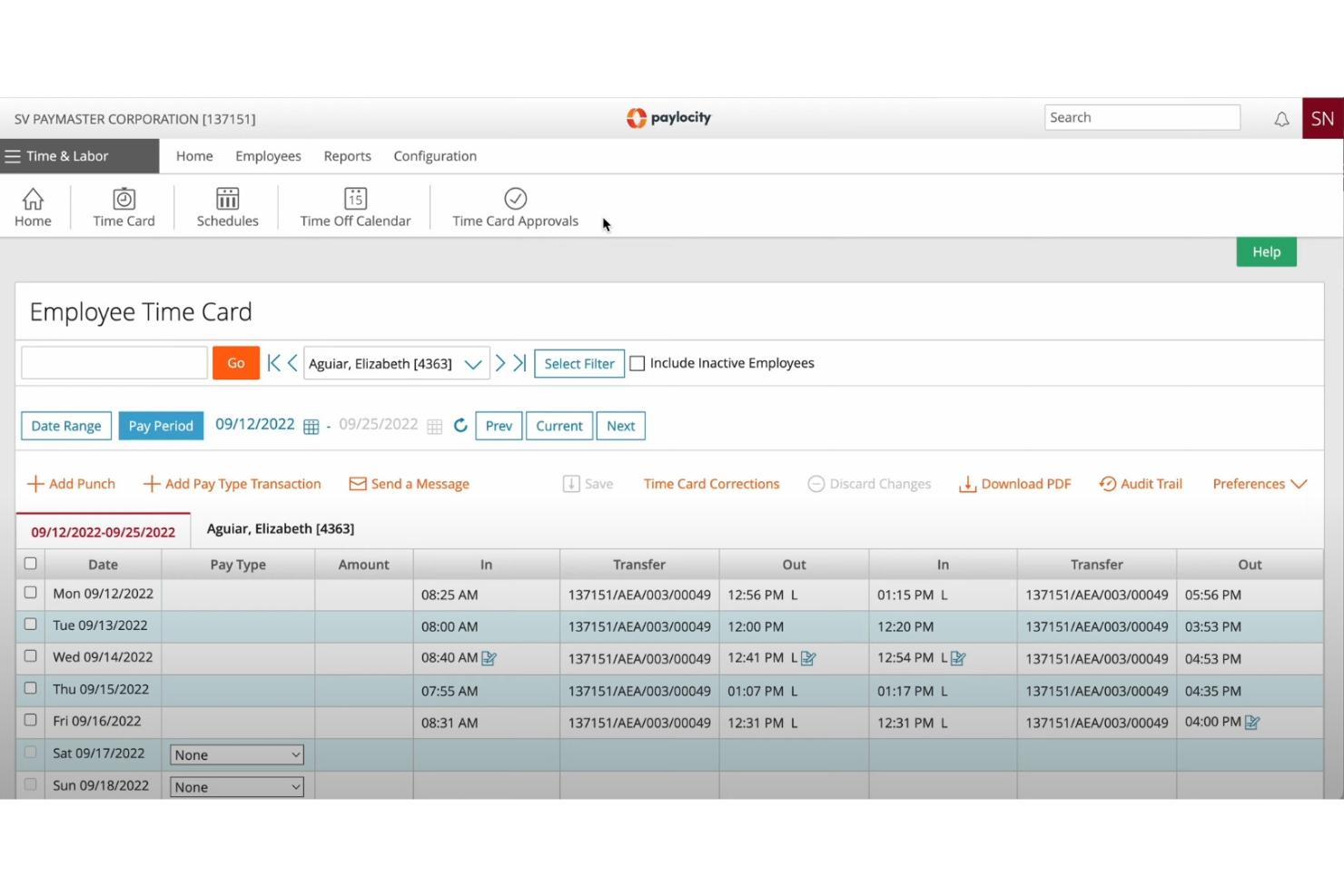Click the Paylocity logo
This screenshot has height=896, width=1344.
pos(669,118)
